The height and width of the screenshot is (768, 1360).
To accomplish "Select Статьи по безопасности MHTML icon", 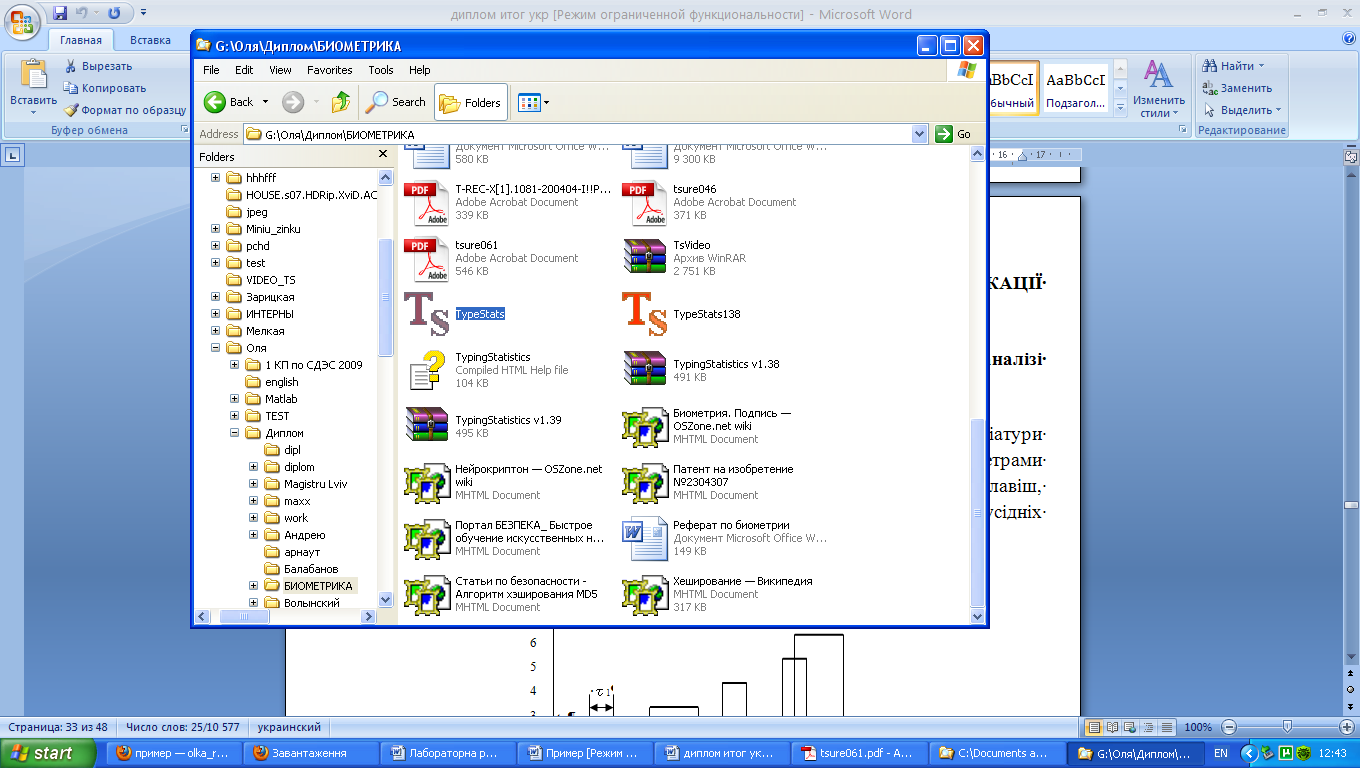I will click(427, 594).
